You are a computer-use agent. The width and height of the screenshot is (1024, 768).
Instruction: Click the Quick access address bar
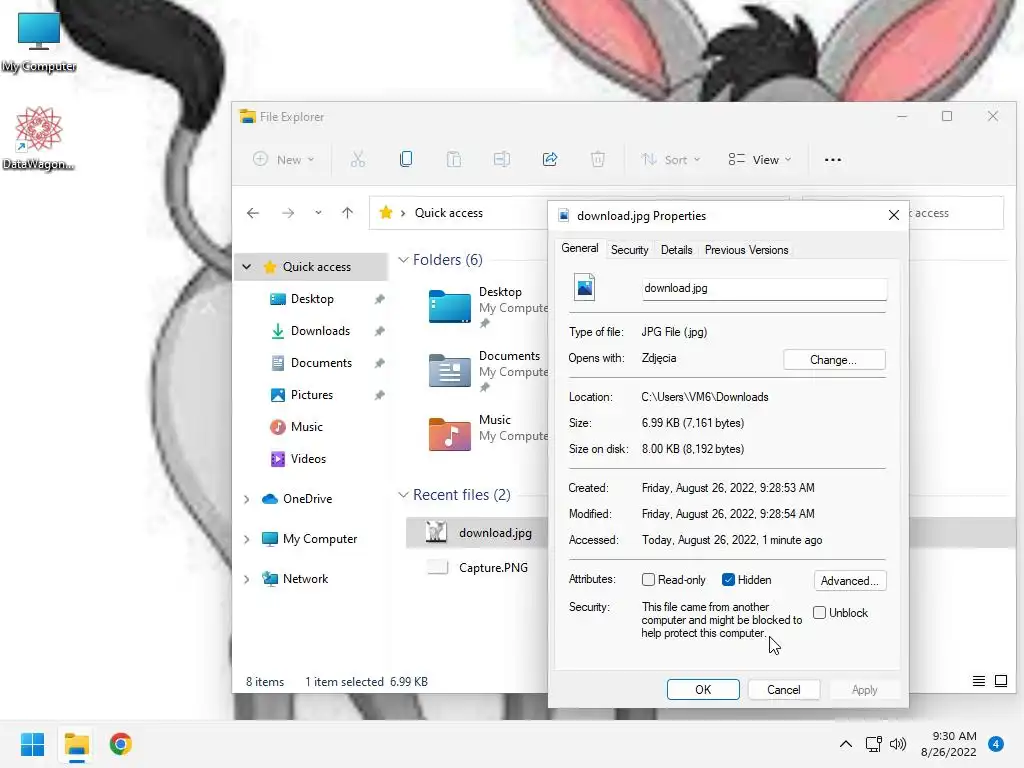click(x=458, y=213)
